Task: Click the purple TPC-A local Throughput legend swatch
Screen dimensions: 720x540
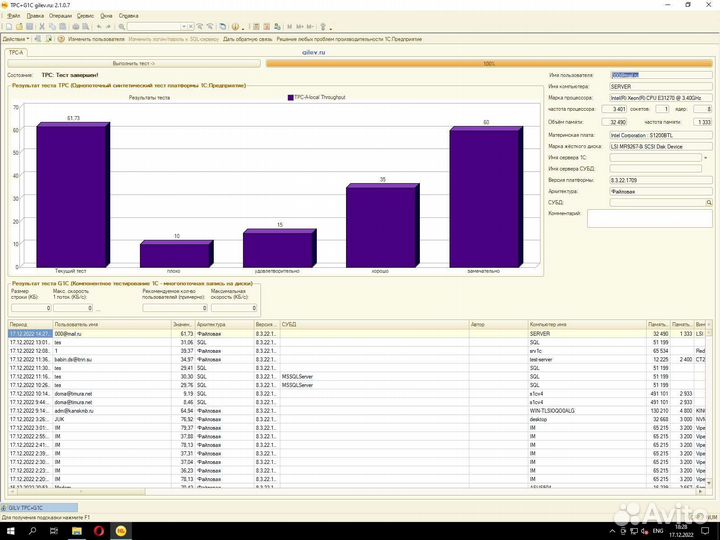Action: click(x=290, y=98)
